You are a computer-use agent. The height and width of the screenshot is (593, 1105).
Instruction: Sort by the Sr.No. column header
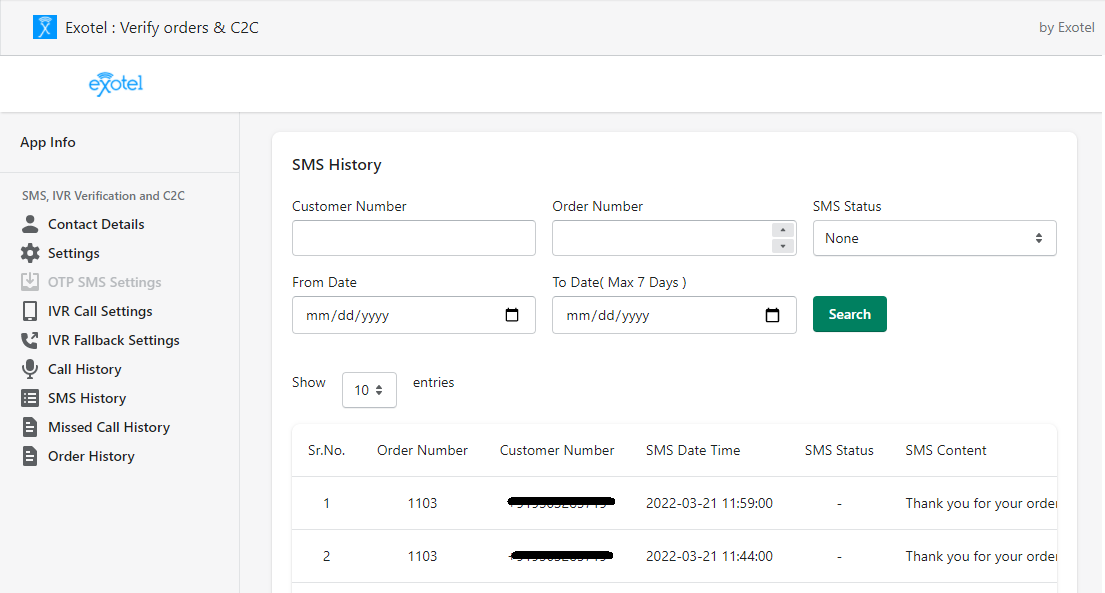point(326,451)
